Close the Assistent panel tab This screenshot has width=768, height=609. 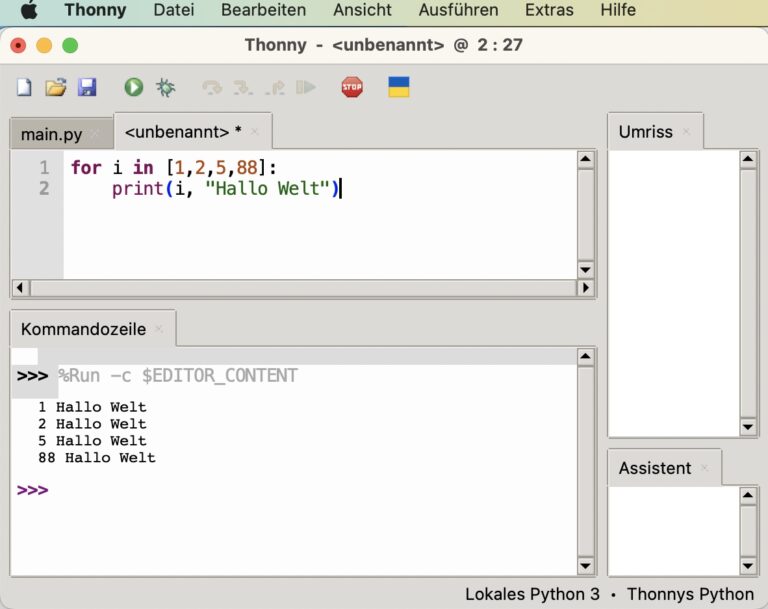[x=705, y=468]
